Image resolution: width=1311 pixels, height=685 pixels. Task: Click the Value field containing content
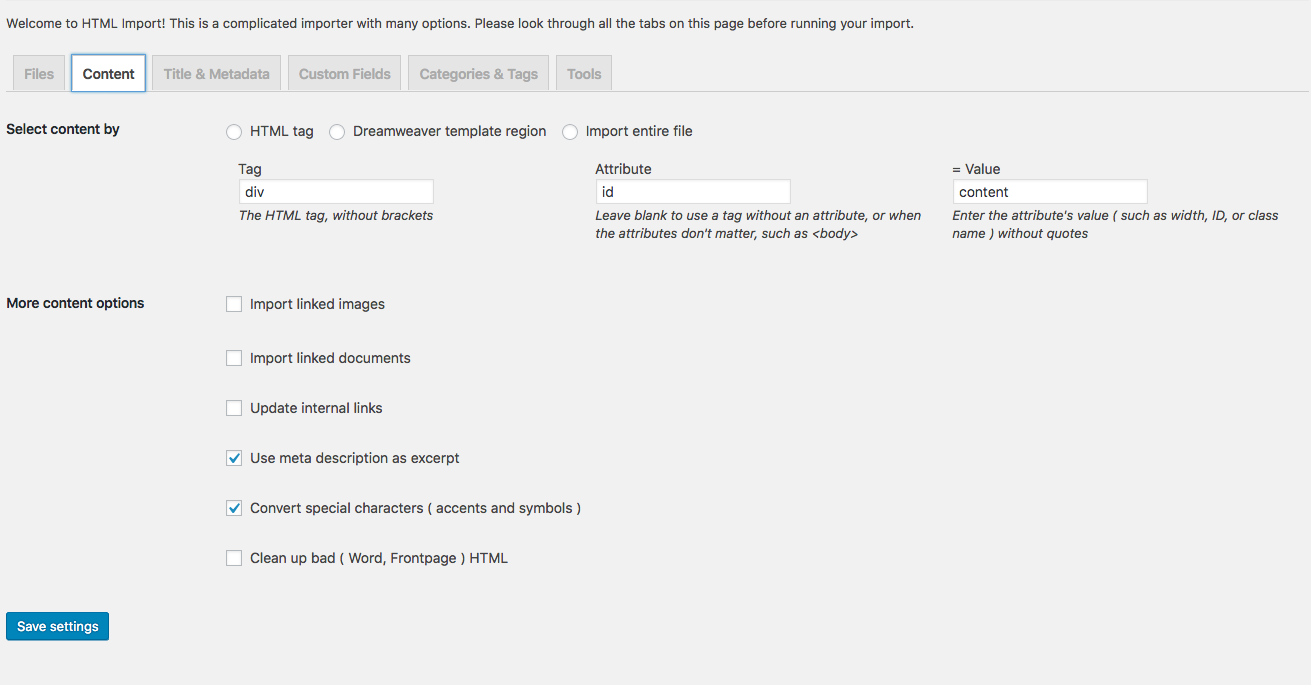1050,192
